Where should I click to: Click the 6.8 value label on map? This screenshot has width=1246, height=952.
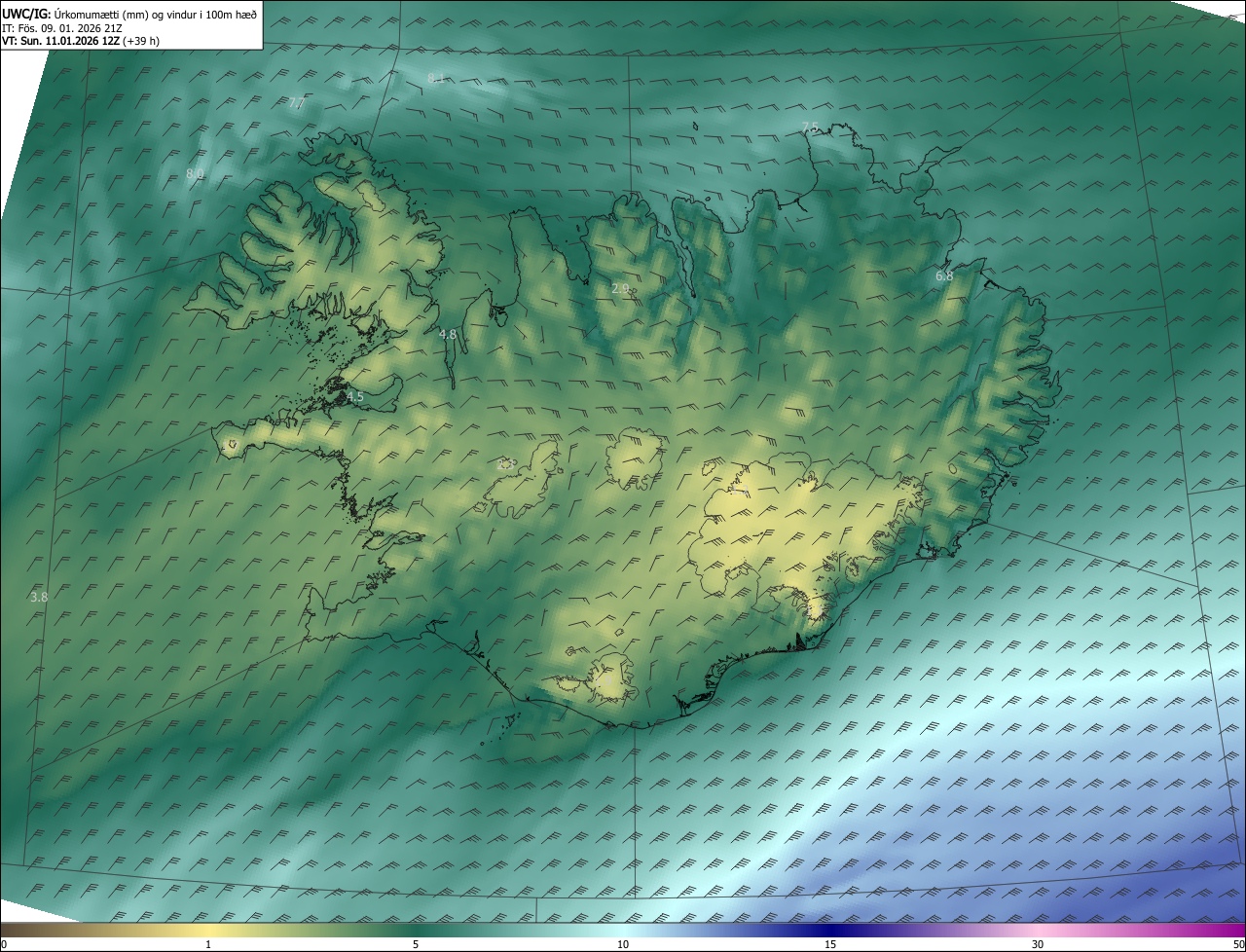tap(944, 275)
